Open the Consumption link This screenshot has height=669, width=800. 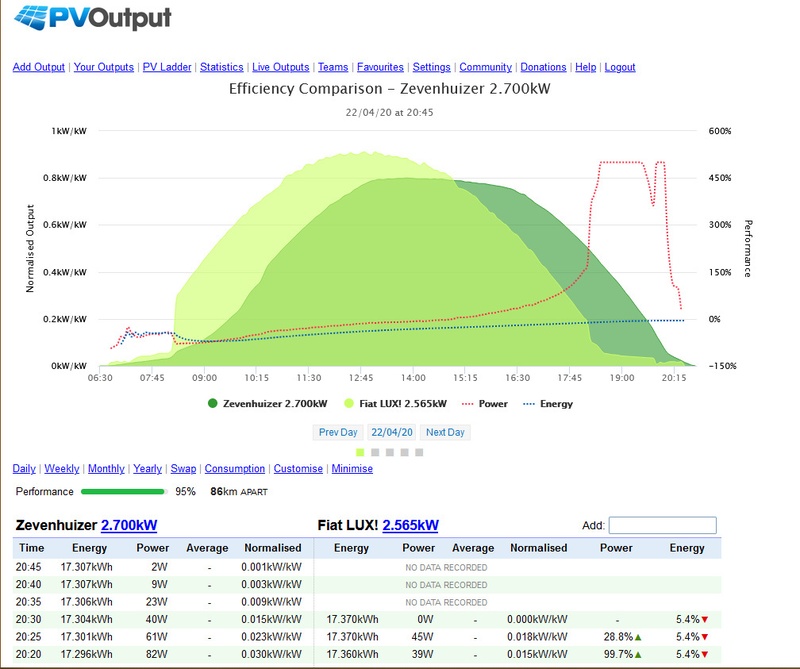pyautogui.click(x=235, y=468)
